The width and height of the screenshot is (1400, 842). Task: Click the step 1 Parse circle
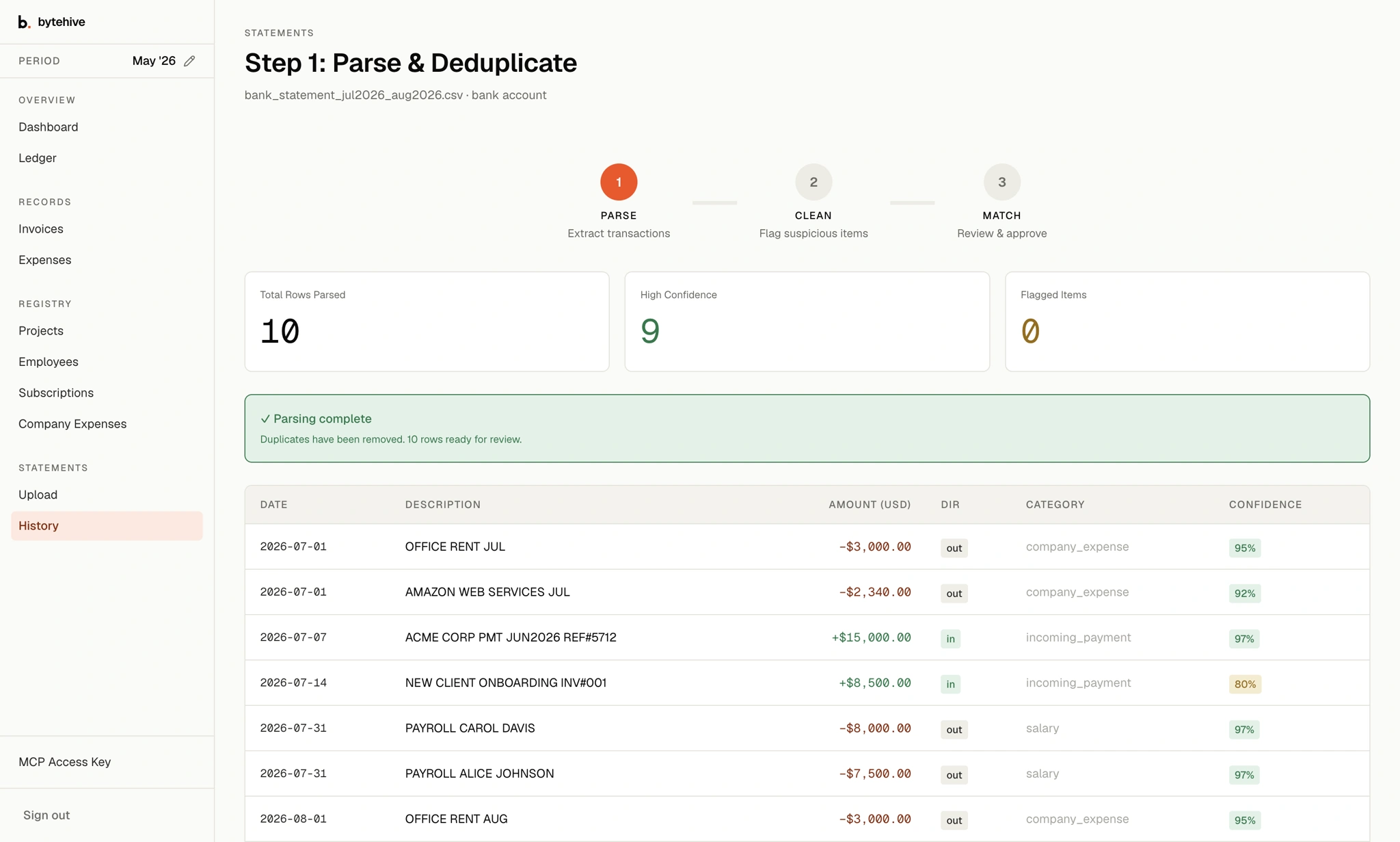[619, 182]
